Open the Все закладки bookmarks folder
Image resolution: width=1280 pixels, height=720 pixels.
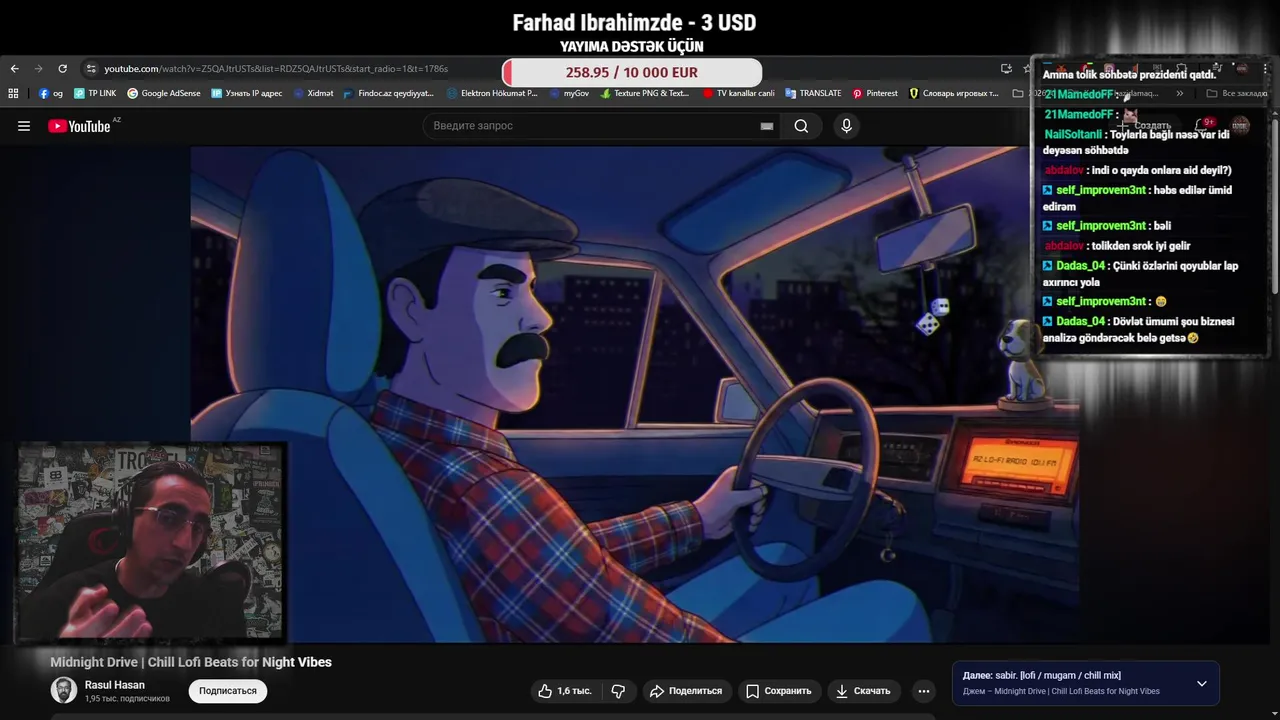tap(1236, 93)
